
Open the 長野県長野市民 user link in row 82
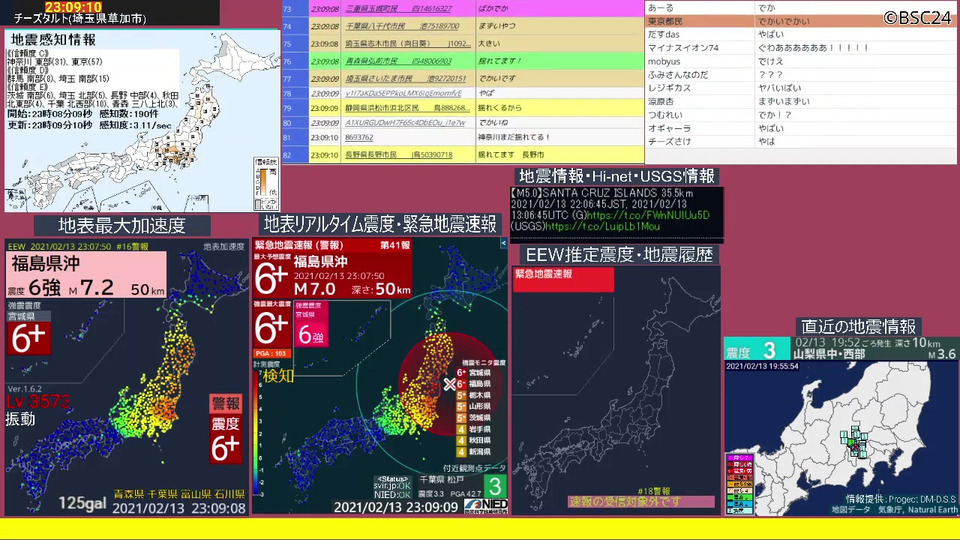point(399,155)
